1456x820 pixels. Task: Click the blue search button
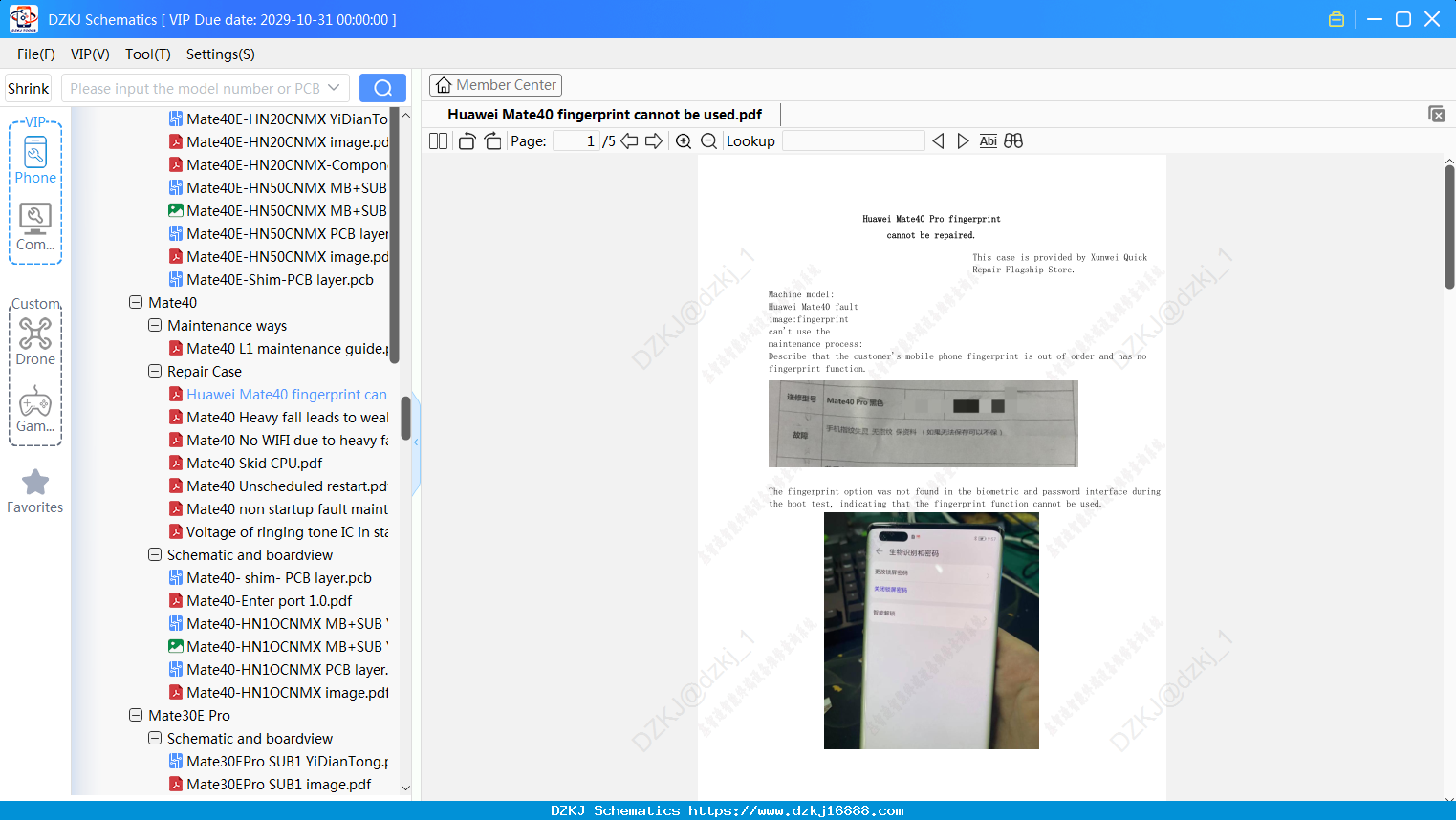click(x=382, y=88)
